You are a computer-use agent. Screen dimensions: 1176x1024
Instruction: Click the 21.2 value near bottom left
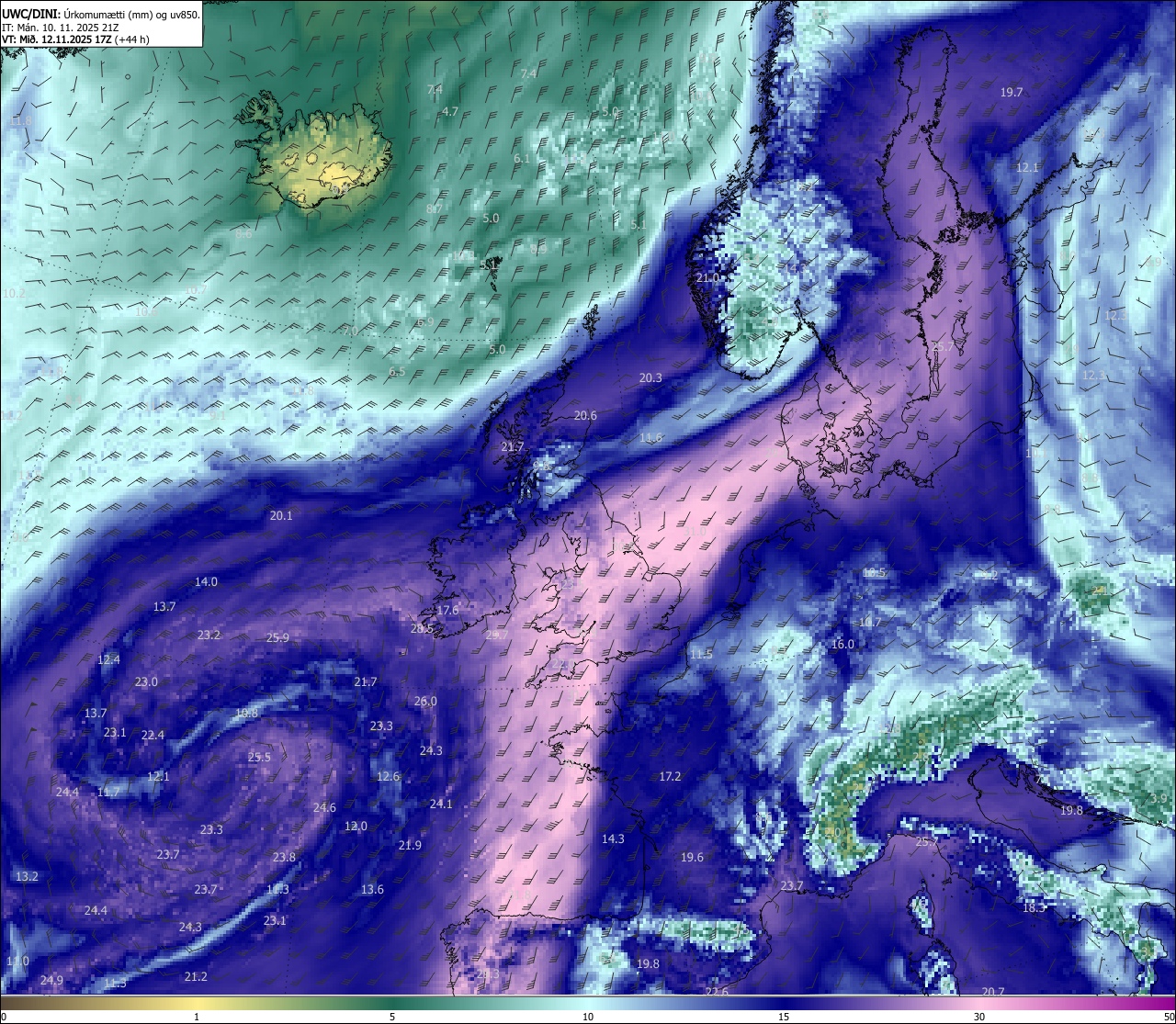tap(196, 976)
